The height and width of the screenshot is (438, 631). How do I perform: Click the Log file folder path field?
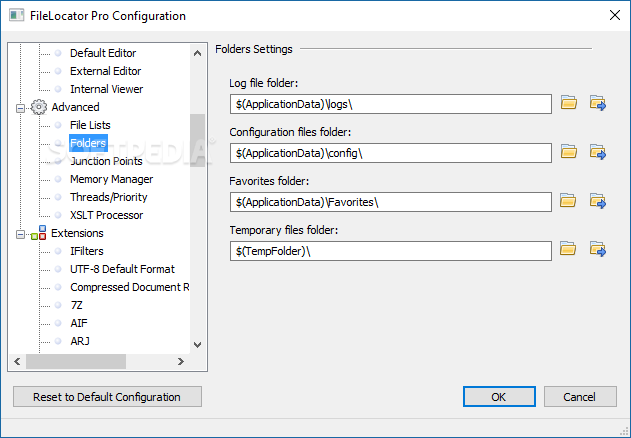point(391,104)
